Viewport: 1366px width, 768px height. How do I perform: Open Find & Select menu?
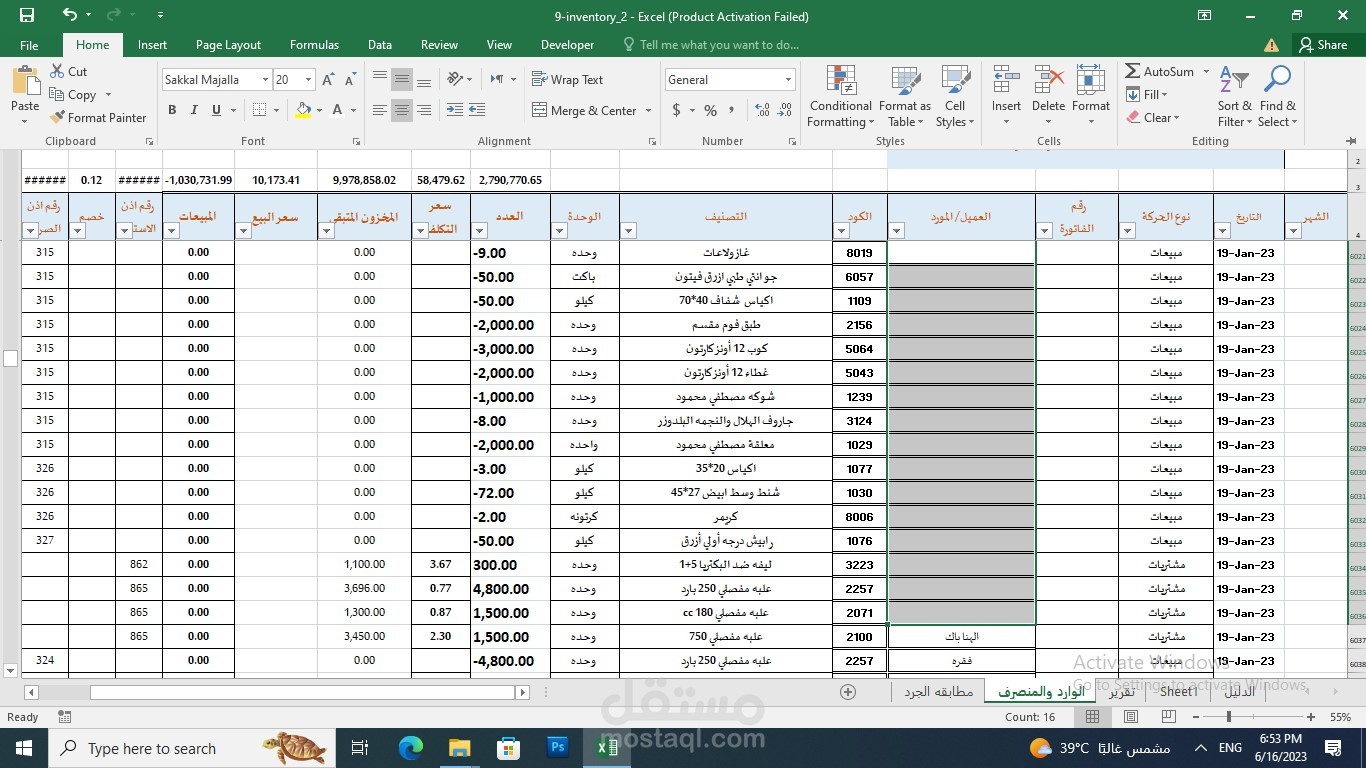[1277, 96]
